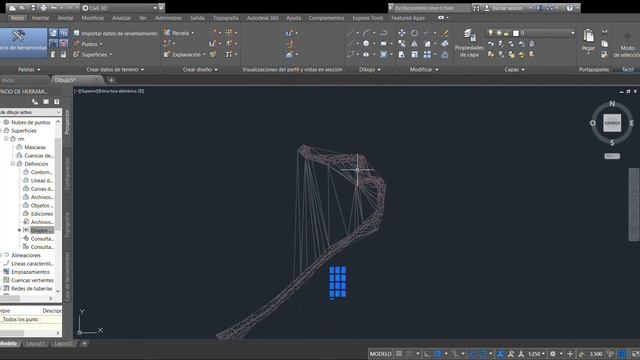Click _Todos los puntos list entry
Screen dimensions: 640x360
20,320
